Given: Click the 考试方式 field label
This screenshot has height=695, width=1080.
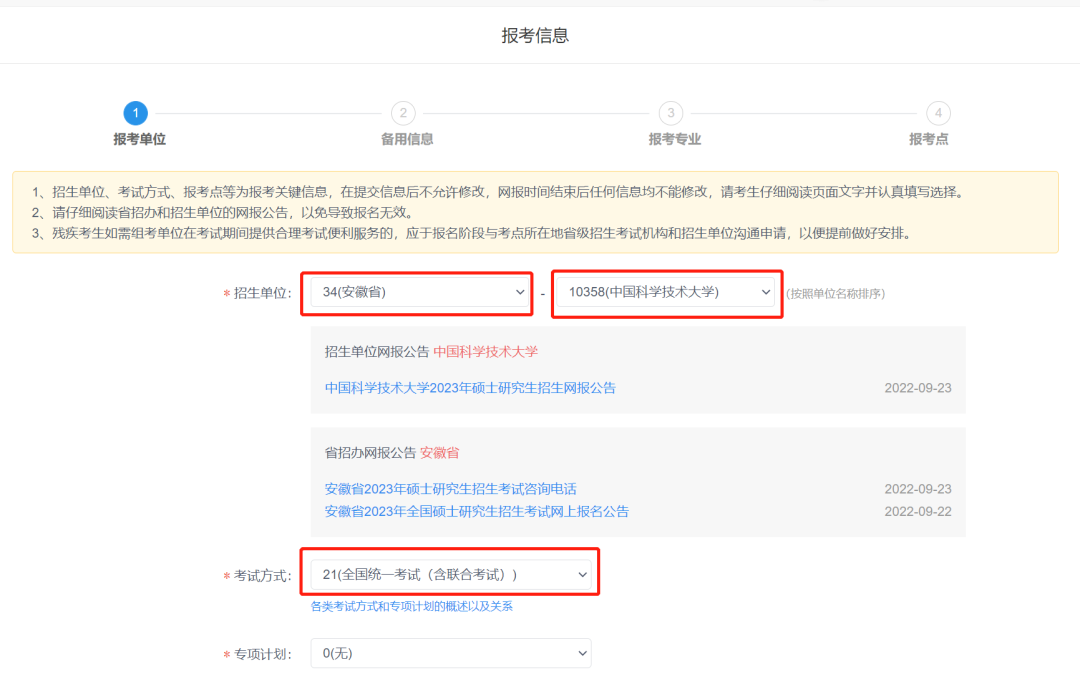Looking at the screenshot, I should click(262, 576).
